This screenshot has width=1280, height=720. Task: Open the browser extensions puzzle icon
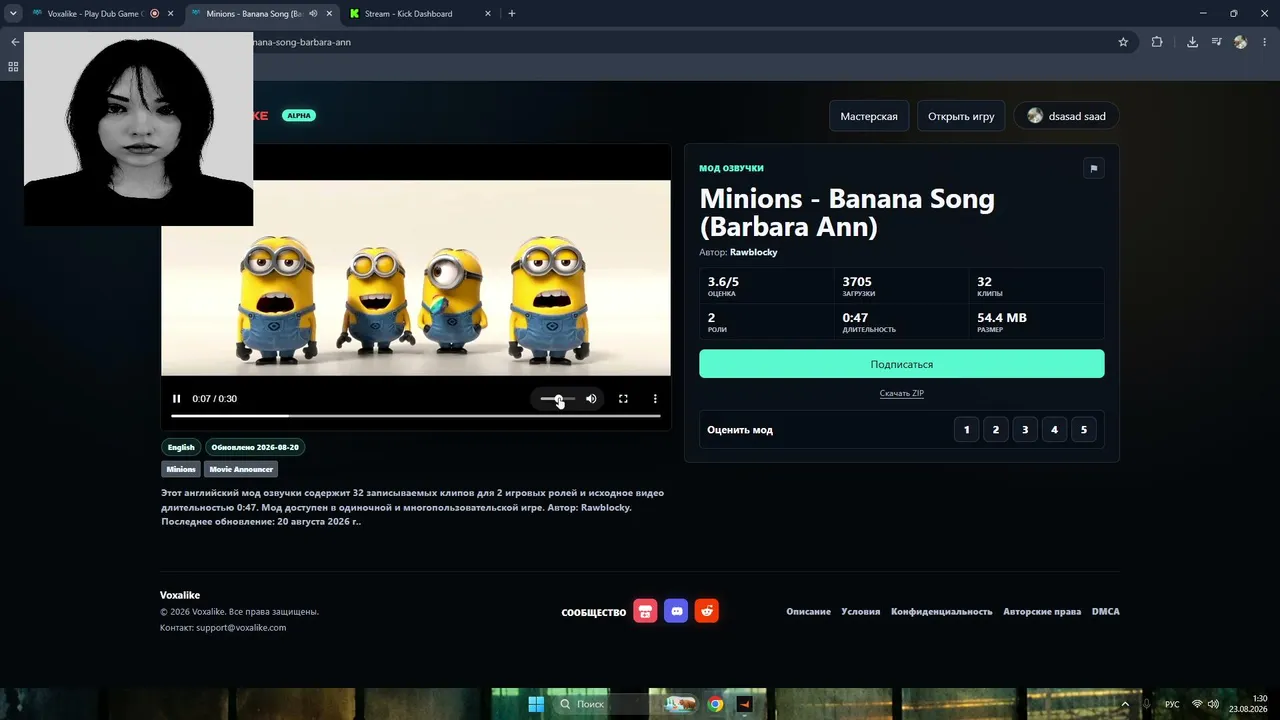pyautogui.click(x=1157, y=42)
